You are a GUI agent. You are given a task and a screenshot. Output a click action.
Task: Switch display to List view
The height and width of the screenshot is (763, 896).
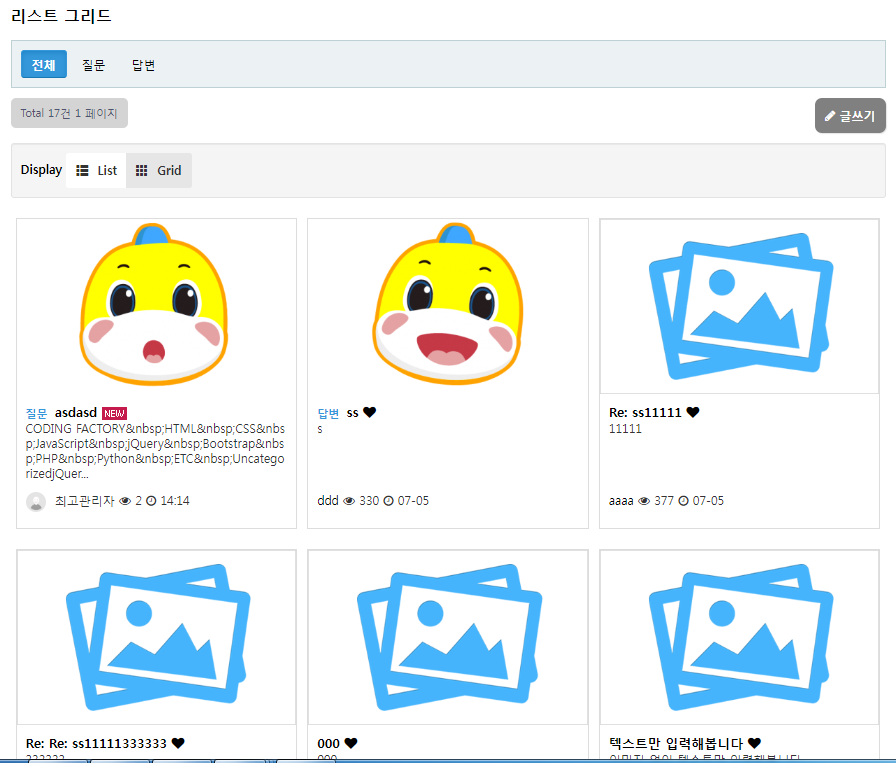(x=97, y=170)
